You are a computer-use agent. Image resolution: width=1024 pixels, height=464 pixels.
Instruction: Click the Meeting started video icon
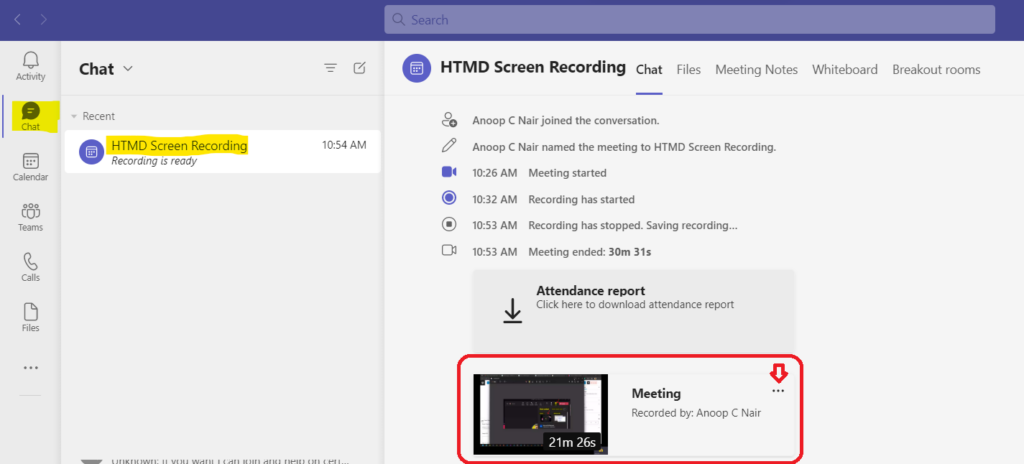pos(449,172)
